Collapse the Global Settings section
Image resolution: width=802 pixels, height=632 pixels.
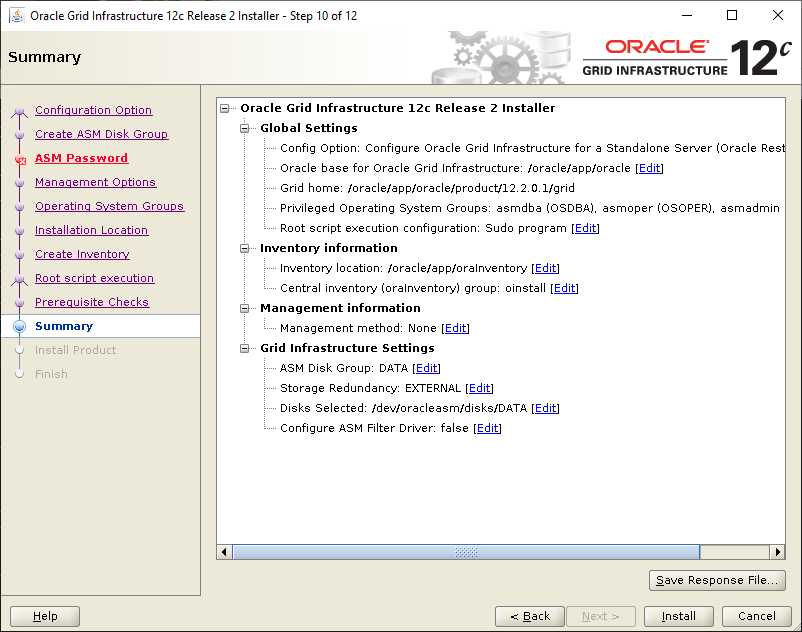click(x=245, y=128)
